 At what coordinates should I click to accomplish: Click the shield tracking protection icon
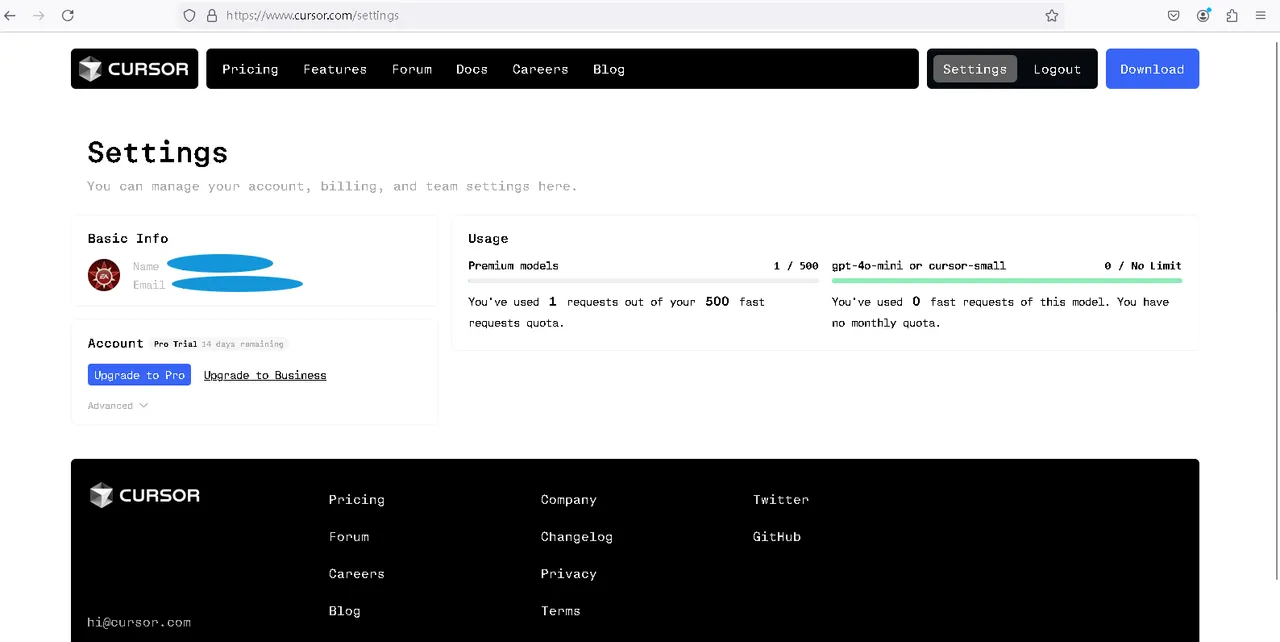pos(189,16)
